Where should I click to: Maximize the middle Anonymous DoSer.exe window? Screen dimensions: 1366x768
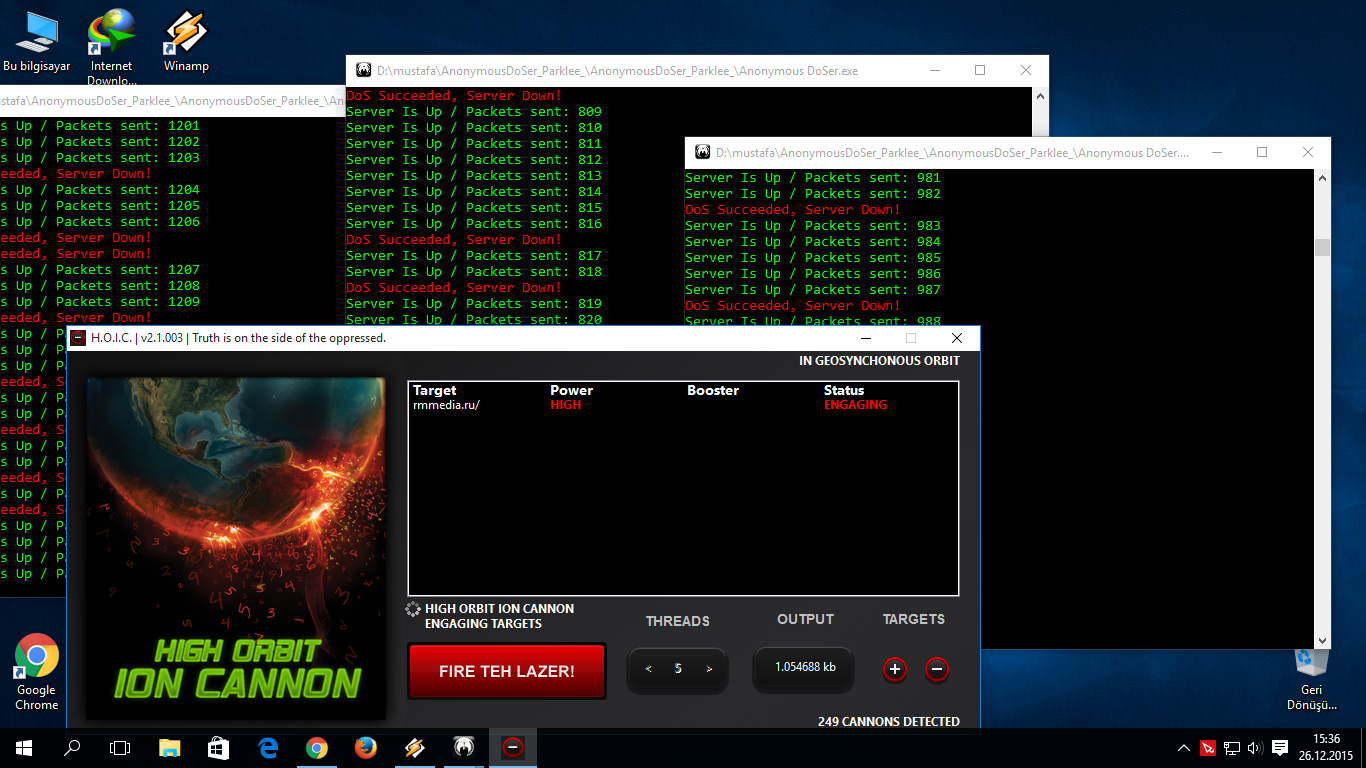[980, 71]
